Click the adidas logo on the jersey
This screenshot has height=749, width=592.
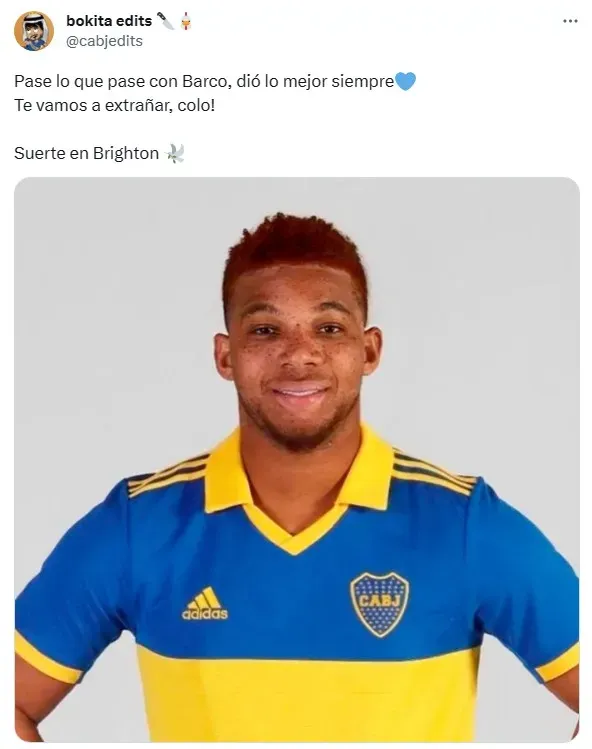click(205, 603)
